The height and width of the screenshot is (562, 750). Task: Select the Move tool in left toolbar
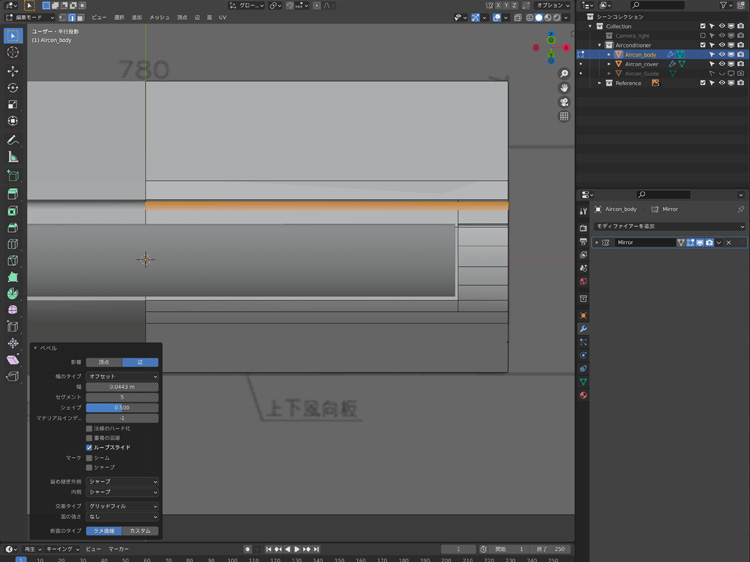(13, 71)
